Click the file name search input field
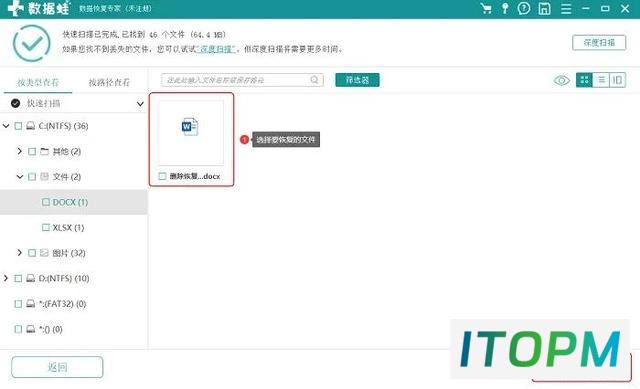Image resolution: width=640 pixels, height=389 pixels. (x=242, y=80)
